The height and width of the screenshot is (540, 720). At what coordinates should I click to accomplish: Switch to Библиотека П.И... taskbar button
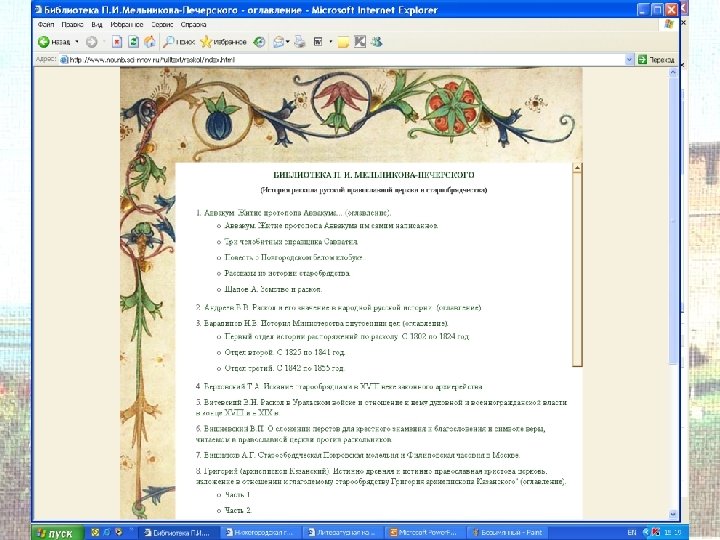[x=177, y=533]
